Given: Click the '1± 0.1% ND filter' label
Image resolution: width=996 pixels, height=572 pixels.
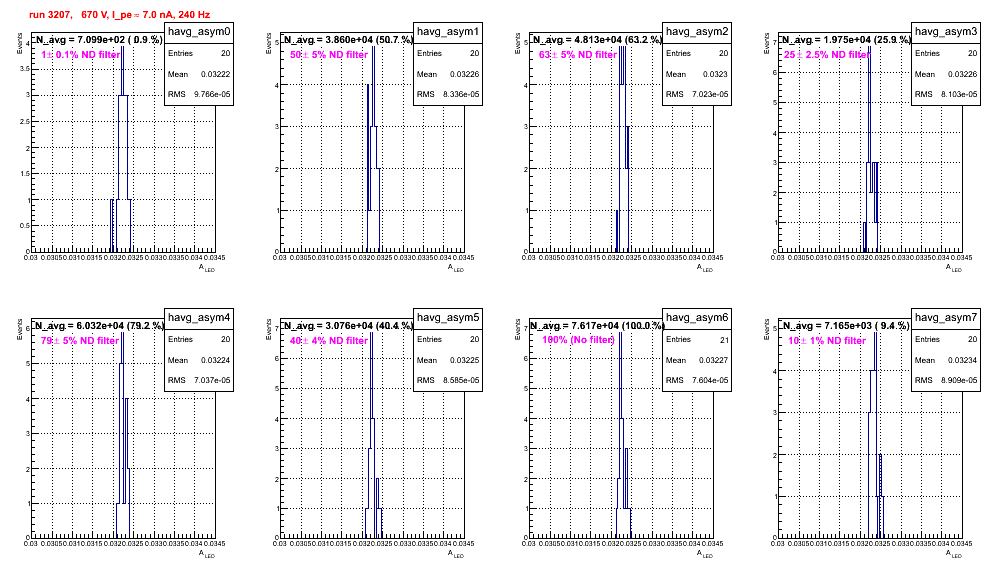Looking at the screenshot, I should (x=81, y=55).
